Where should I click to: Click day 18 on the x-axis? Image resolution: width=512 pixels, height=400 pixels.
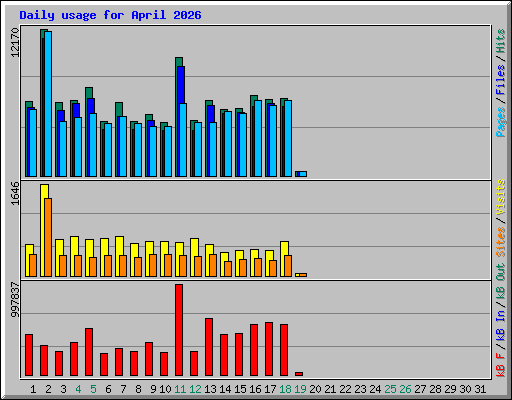[285, 389]
